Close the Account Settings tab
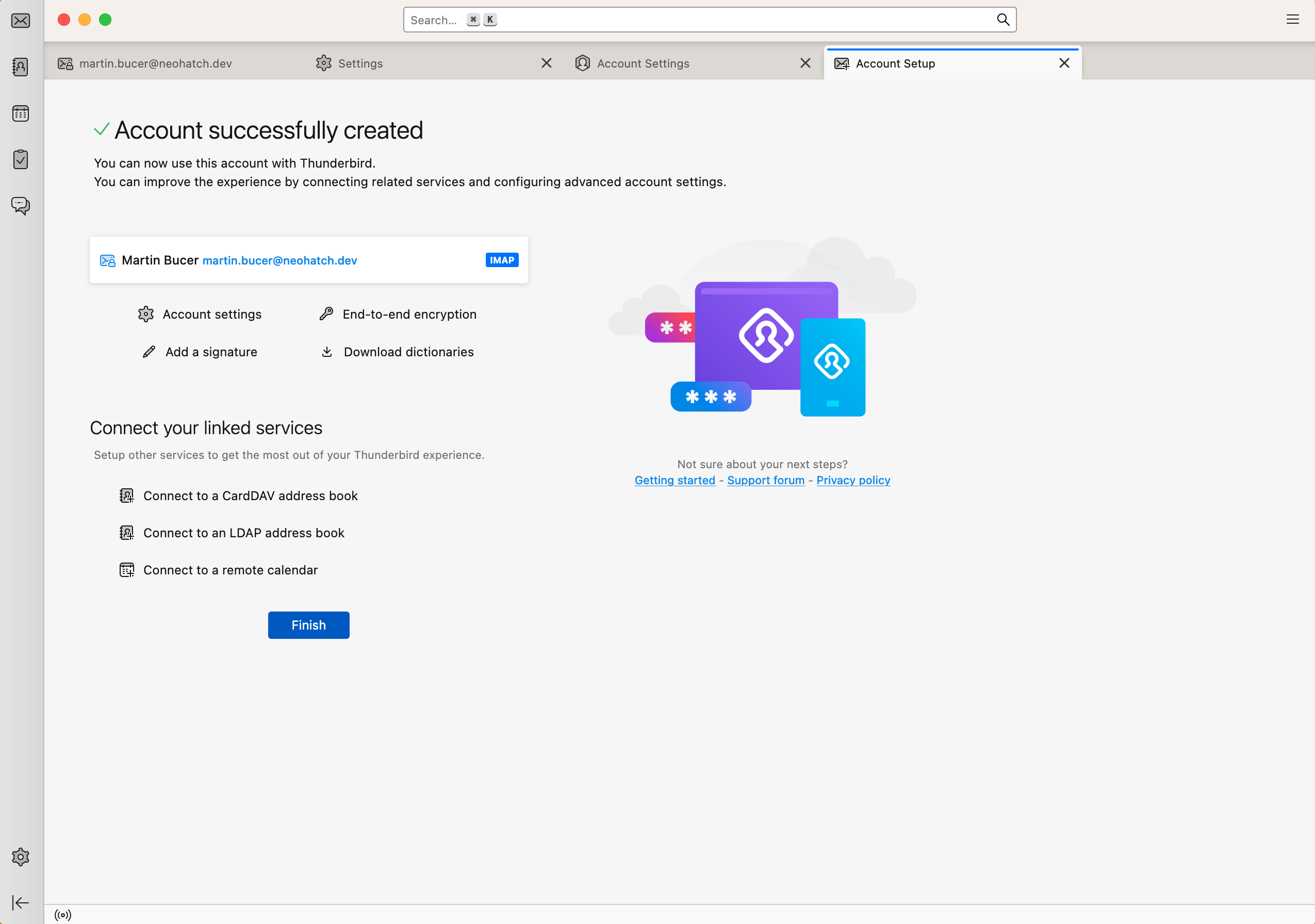 [x=806, y=63]
